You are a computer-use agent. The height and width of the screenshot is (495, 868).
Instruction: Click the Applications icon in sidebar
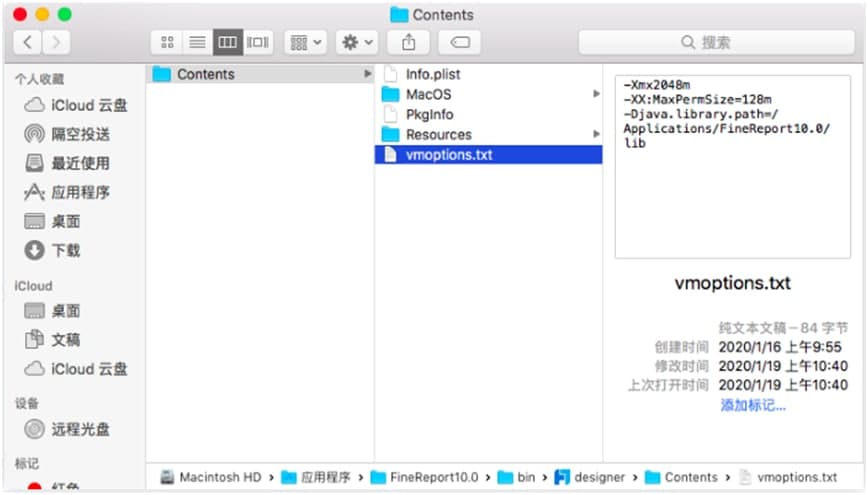(x=34, y=192)
